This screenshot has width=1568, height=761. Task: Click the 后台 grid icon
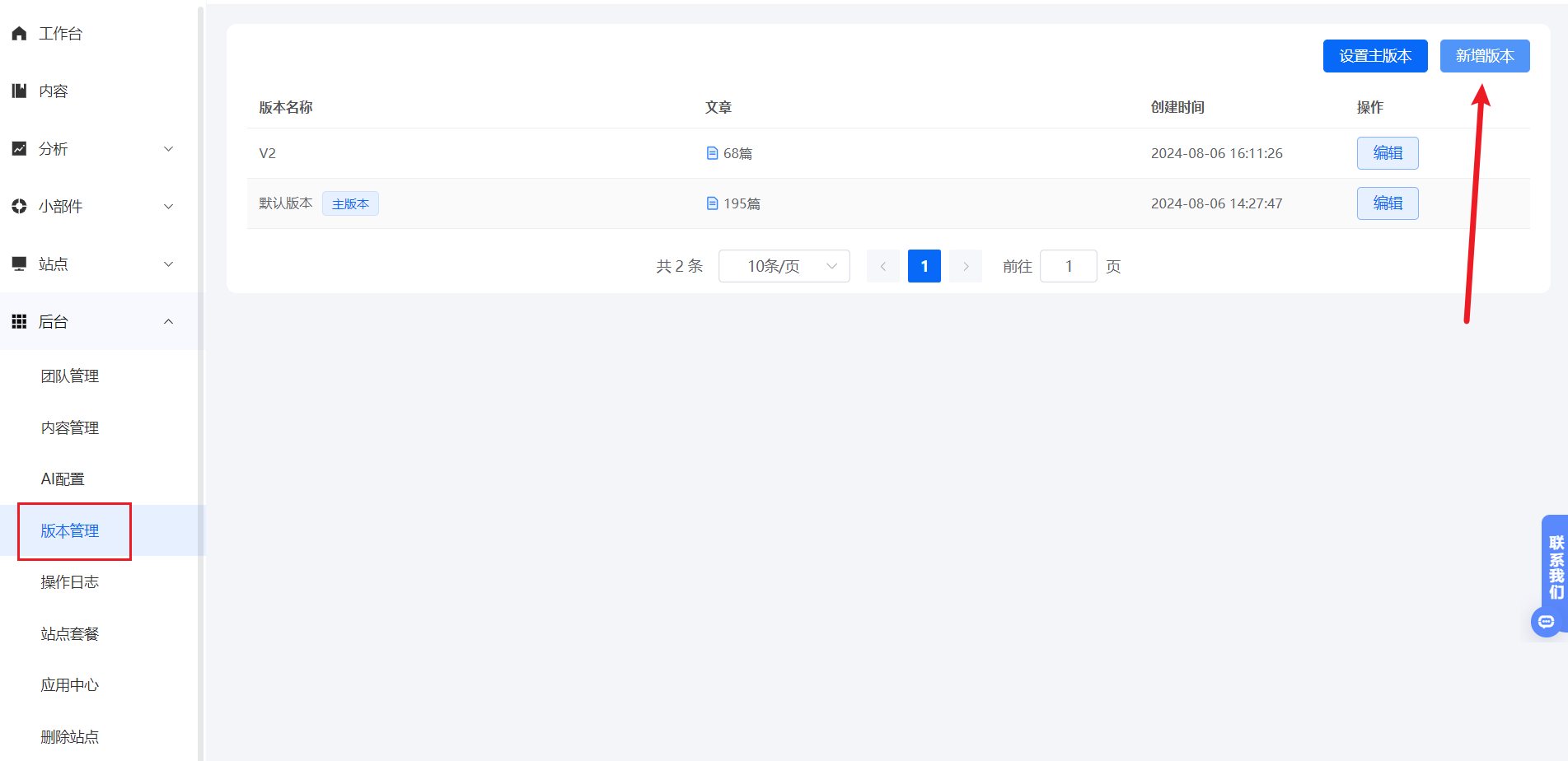pos(19,321)
